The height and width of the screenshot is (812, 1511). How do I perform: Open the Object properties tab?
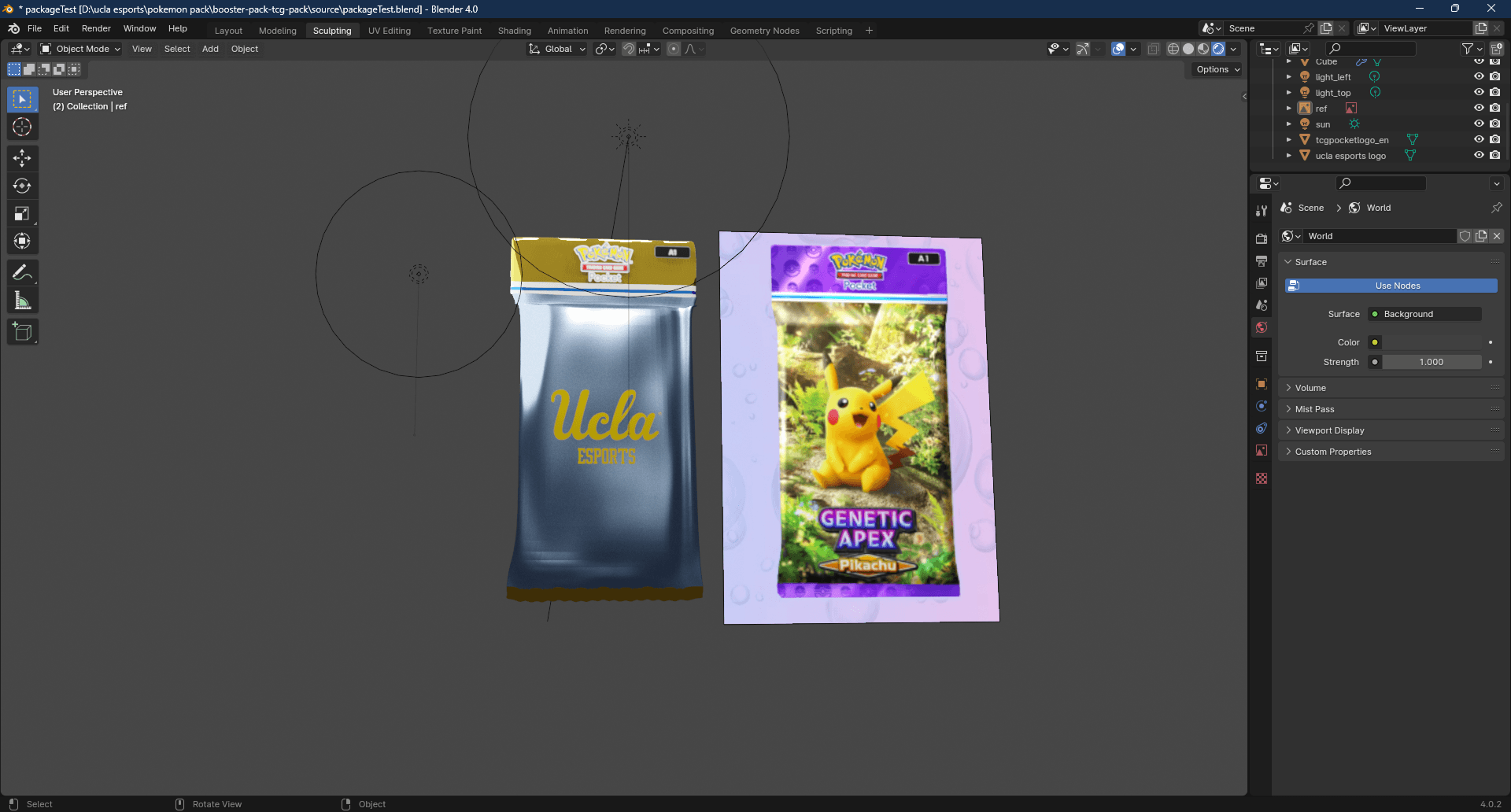click(1262, 384)
